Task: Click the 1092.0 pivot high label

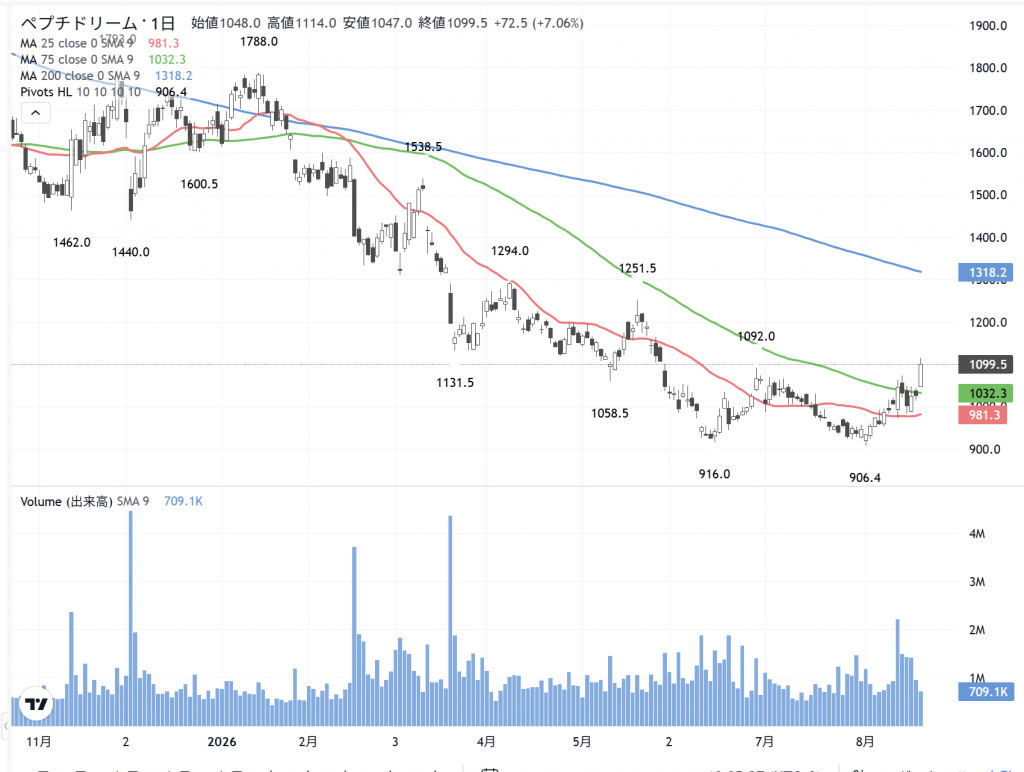Action: [x=756, y=336]
